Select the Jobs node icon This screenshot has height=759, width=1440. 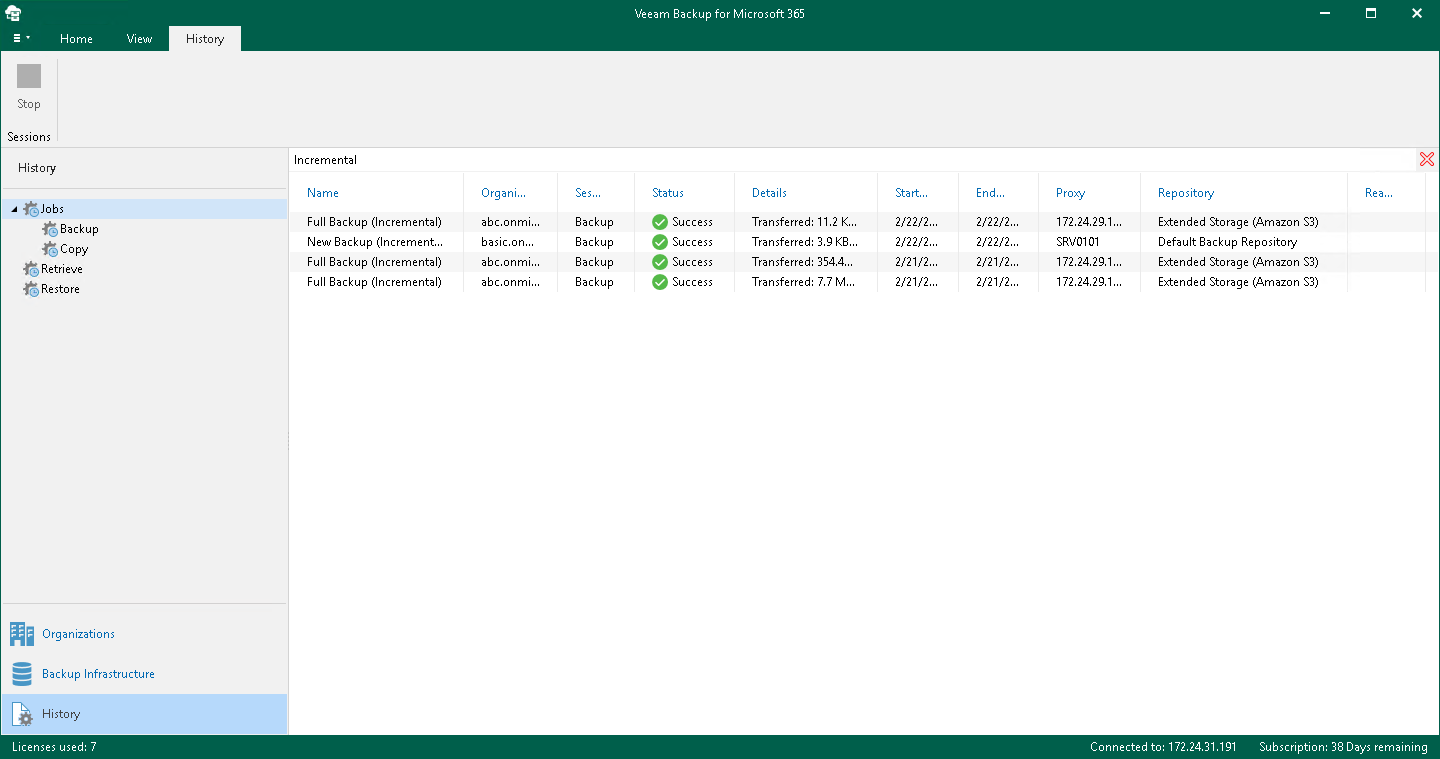point(31,209)
